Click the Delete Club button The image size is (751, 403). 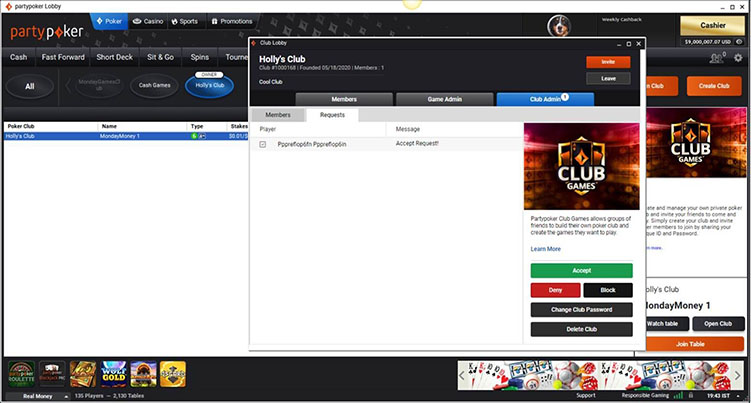(581, 329)
